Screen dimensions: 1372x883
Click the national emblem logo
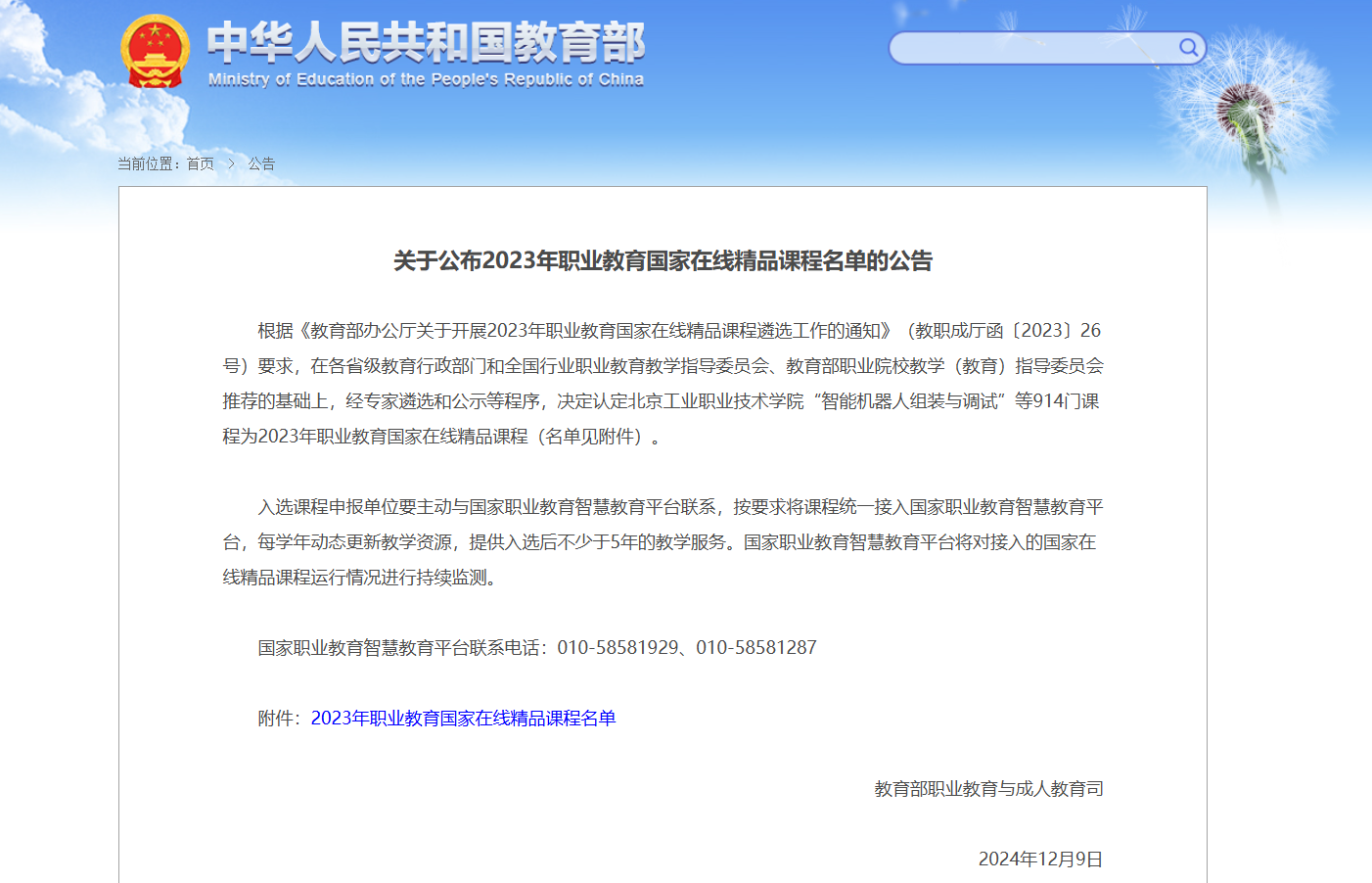pyautogui.click(x=155, y=51)
